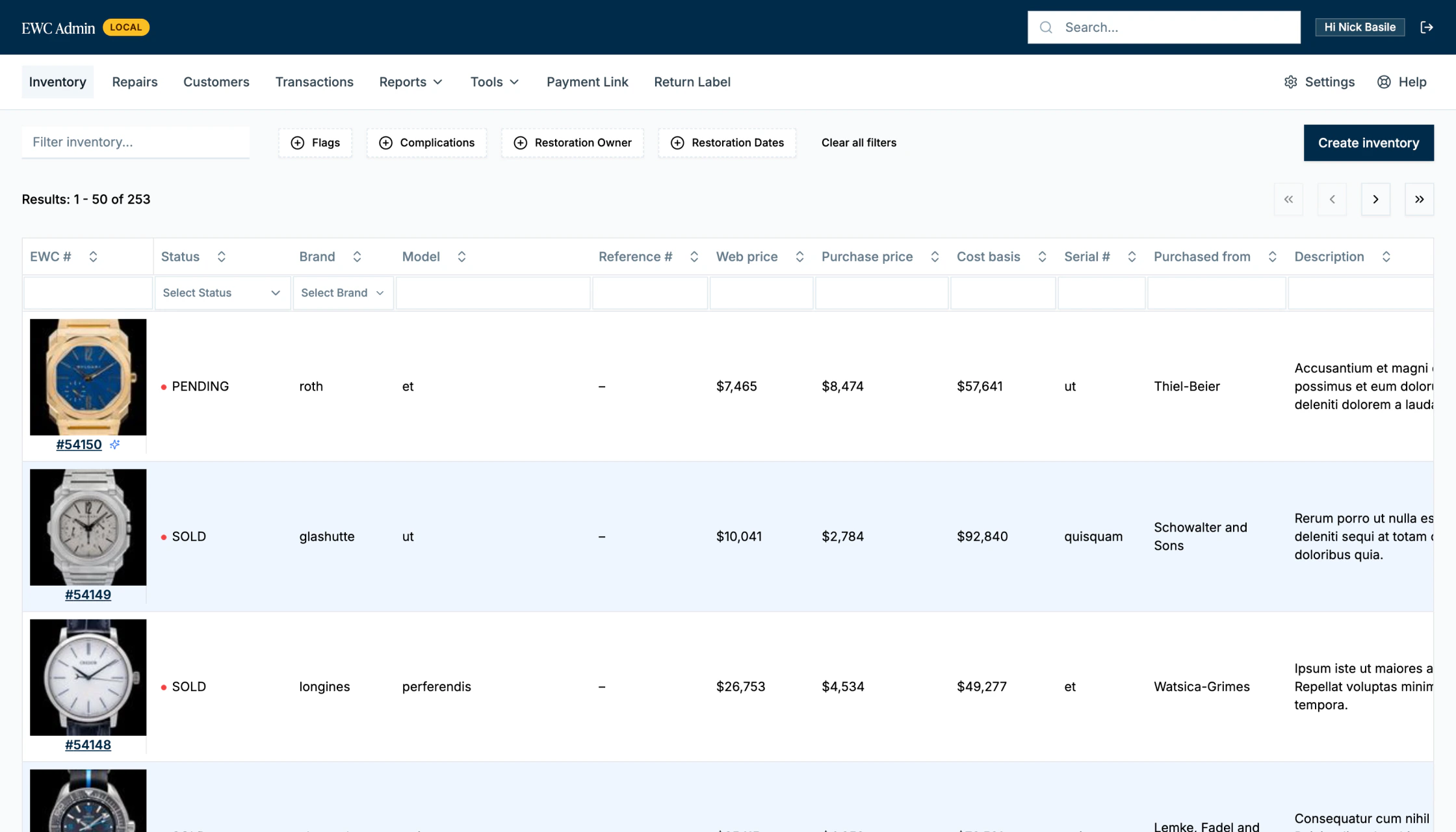1456x832 pixels.
Task: Click the glashutte brand cell
Action: 327,537
